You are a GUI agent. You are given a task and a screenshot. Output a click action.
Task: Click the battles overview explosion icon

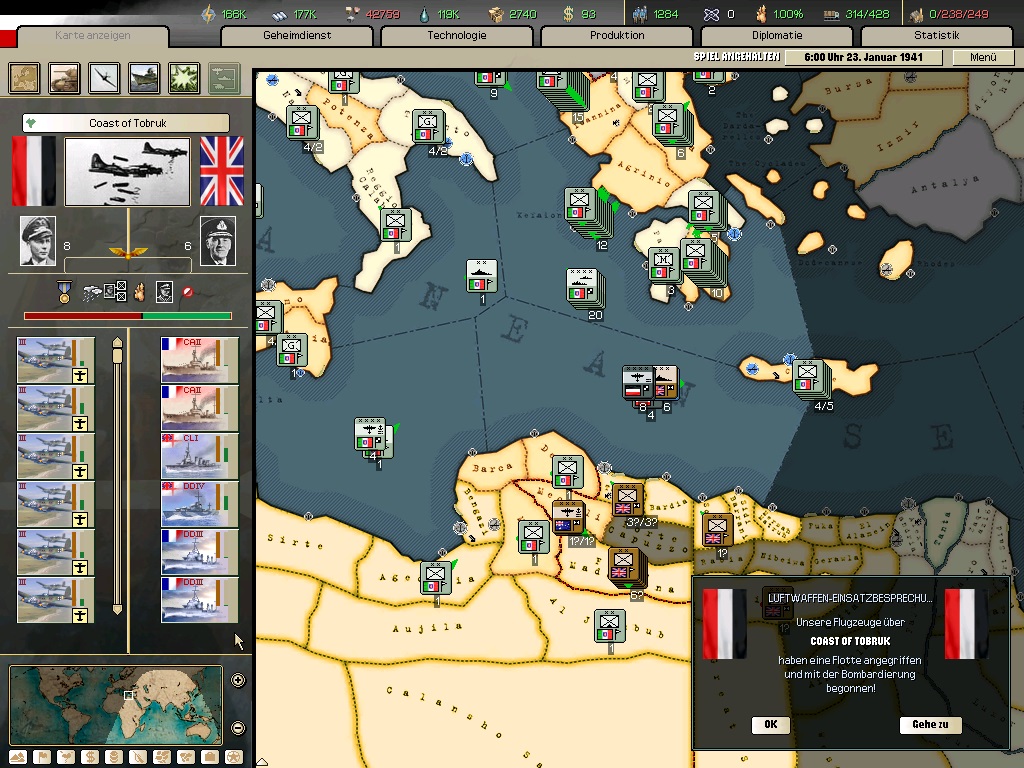tap(185, 77)
